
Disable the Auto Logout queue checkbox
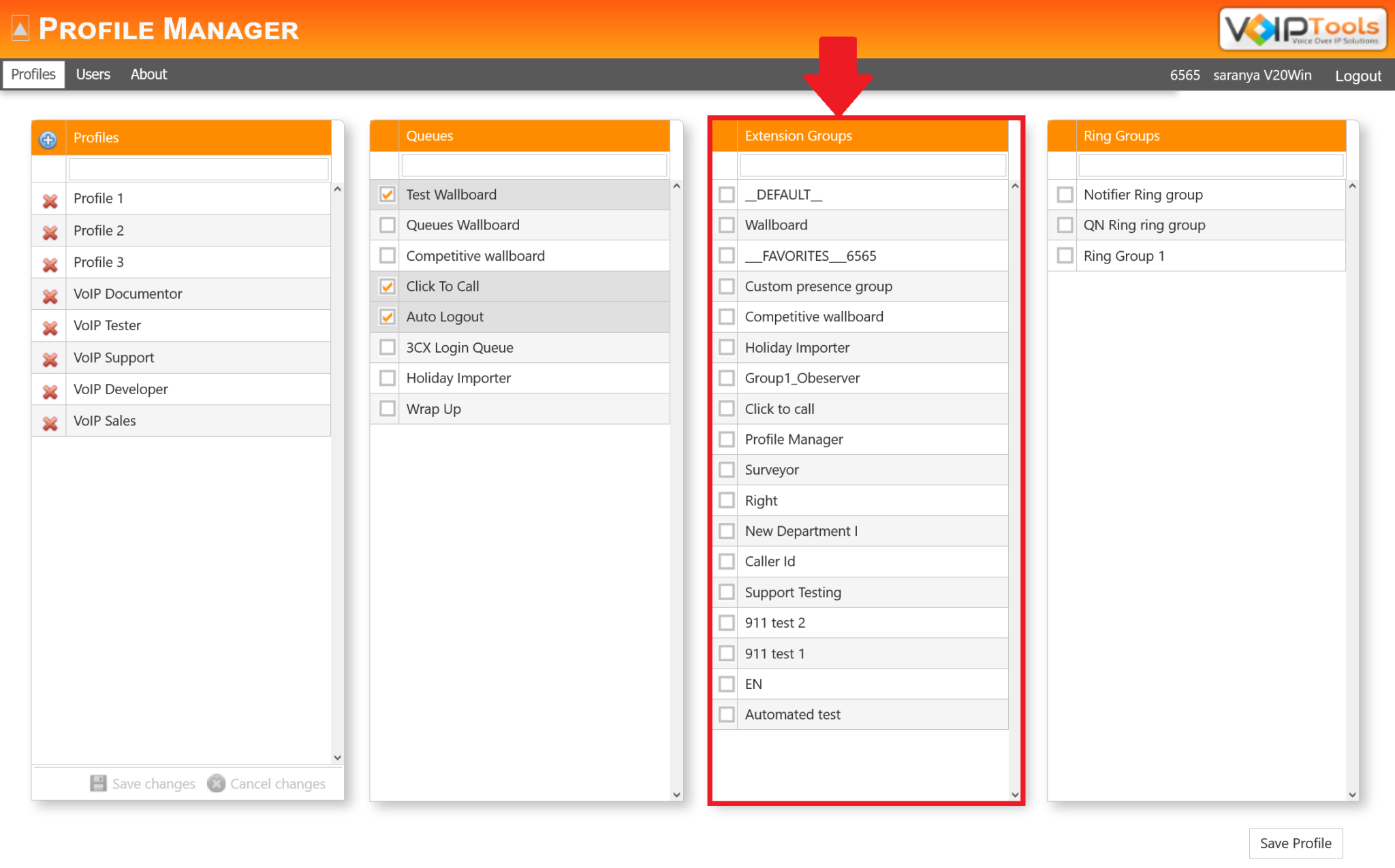coord(387,317)
